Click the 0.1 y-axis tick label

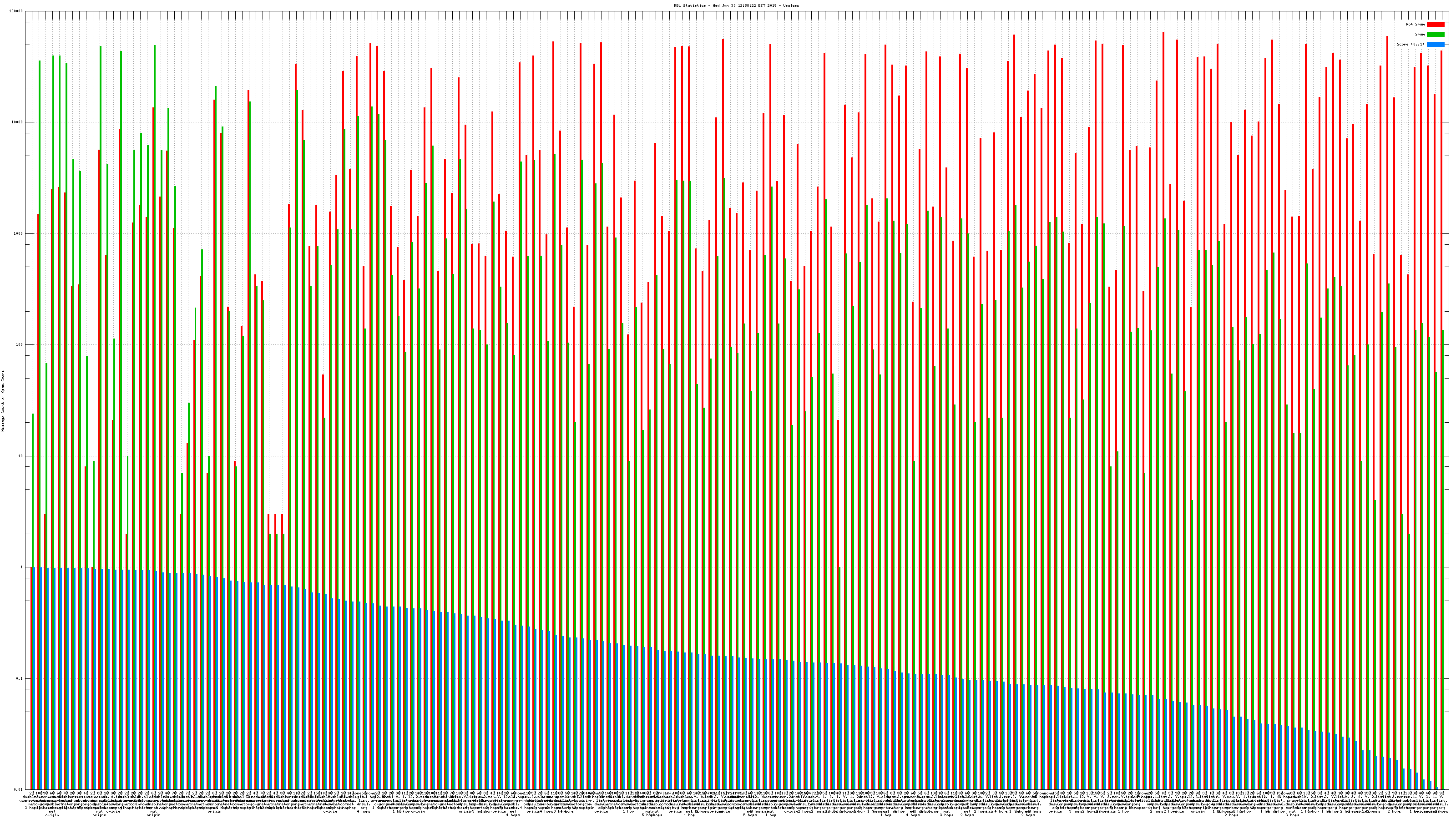tap(20, 679)
